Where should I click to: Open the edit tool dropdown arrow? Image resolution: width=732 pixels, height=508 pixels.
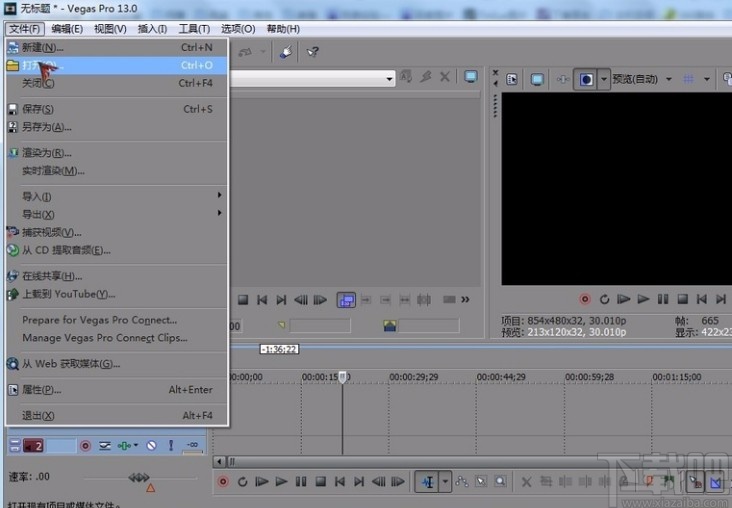(445, 482)
